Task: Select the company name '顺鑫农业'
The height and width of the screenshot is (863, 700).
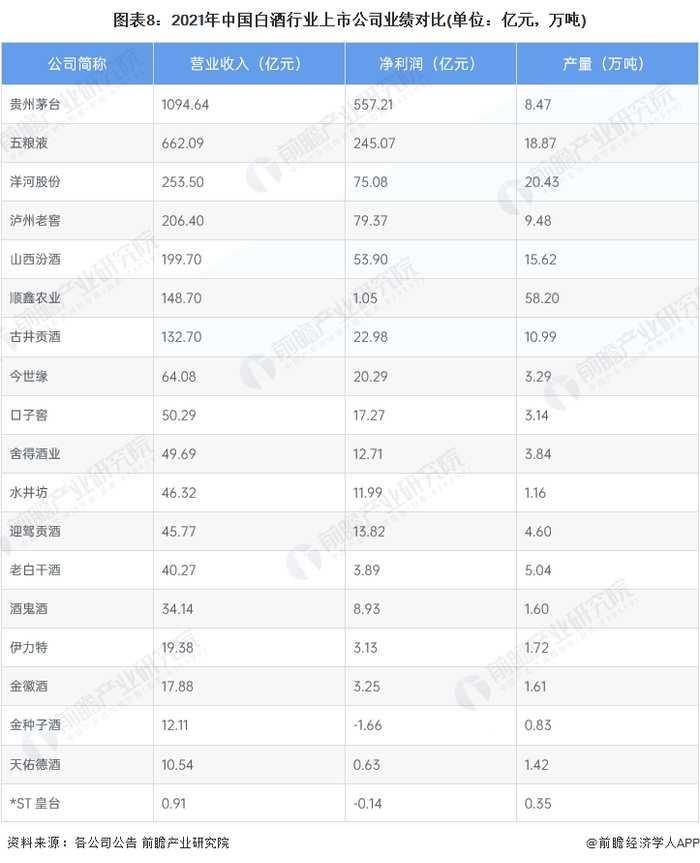Action: 35,298
